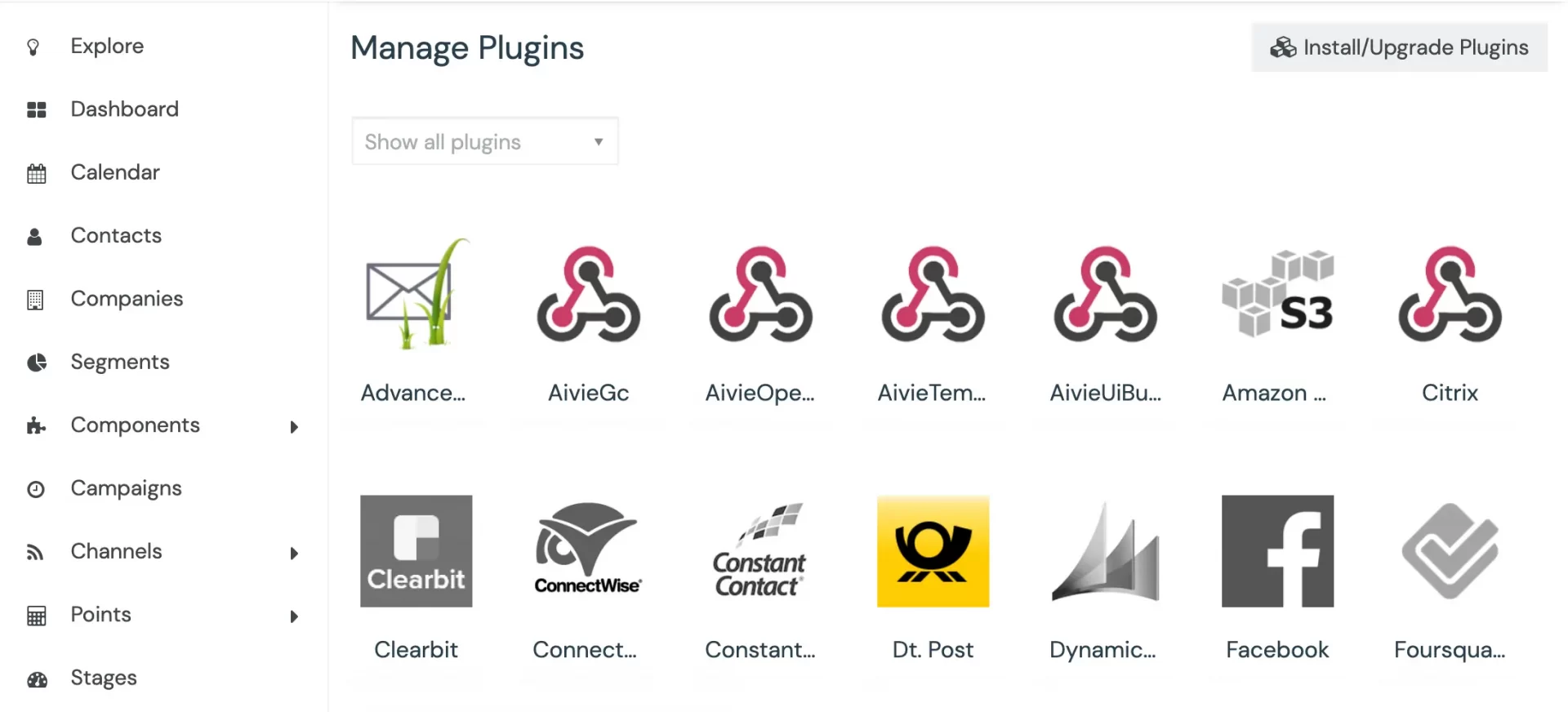The width and height of the screenshot is (1568, 712).
Task: Expand the Components submenu arrow
Action: coord(294,427)
